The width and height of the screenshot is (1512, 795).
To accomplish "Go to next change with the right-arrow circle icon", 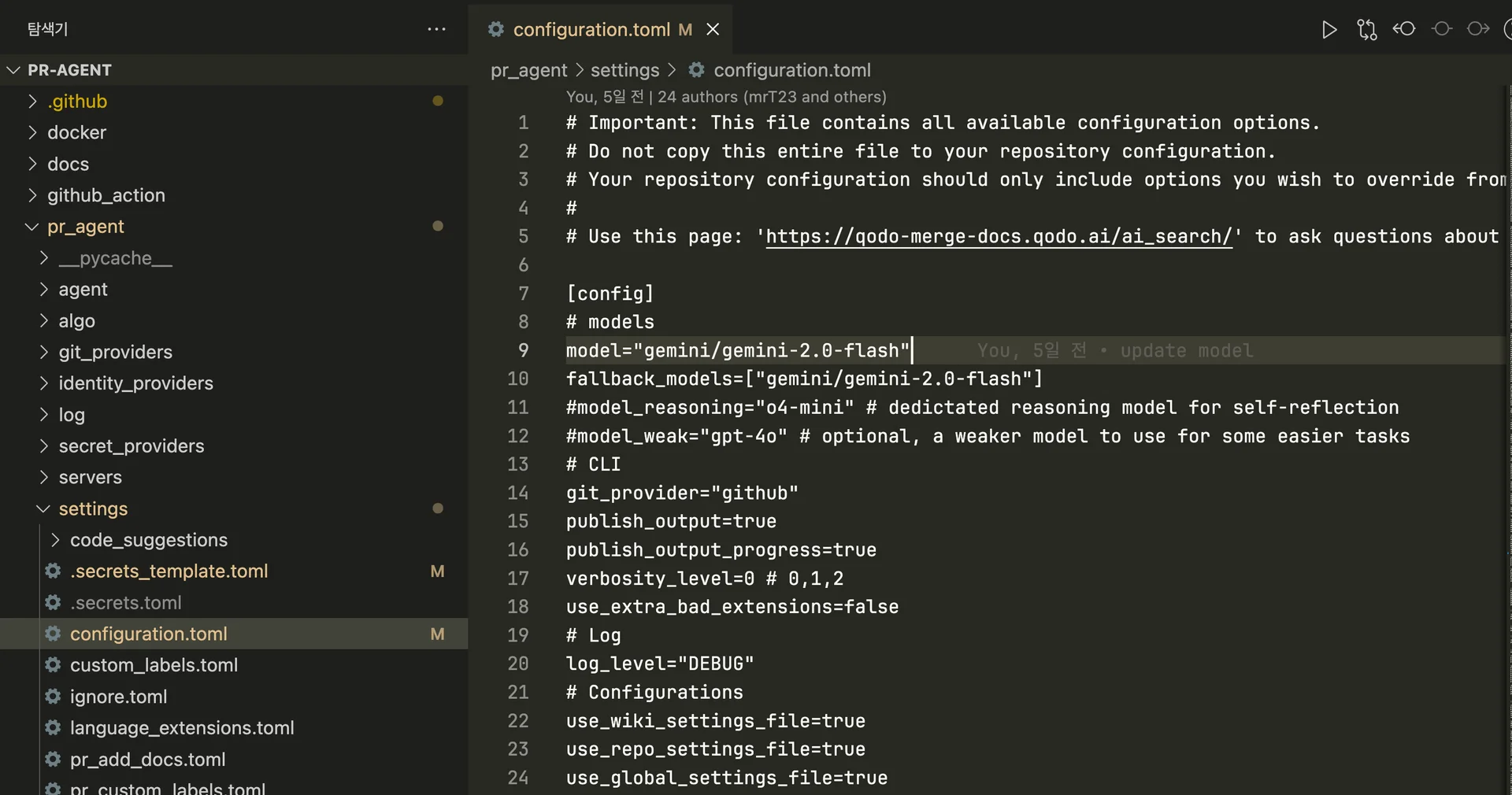I will (1478, 29).
